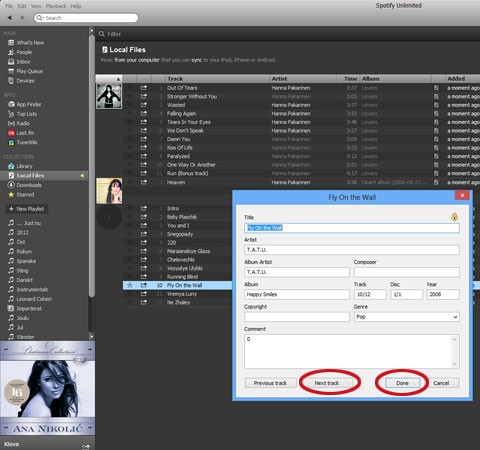
Task: Focus the Filter field
Action: [114, 34]
